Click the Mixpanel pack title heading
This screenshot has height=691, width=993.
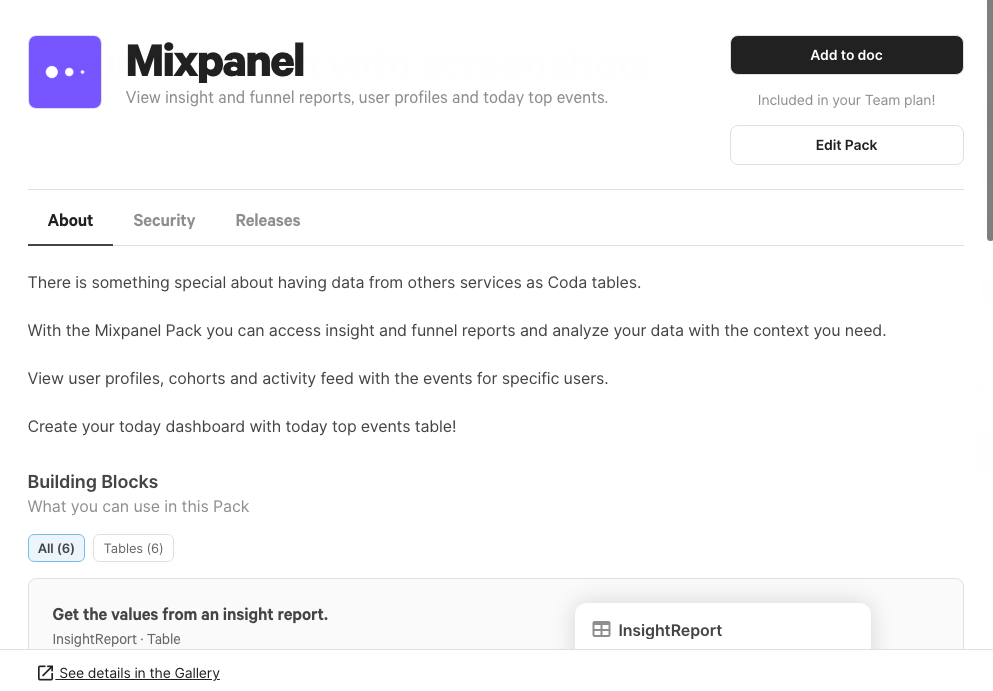point(215,61)
